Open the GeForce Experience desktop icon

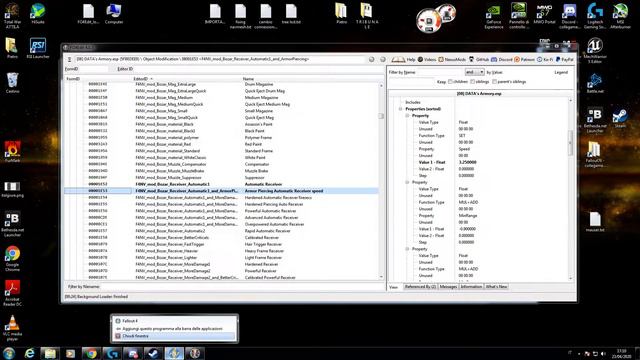coord(493,17)
